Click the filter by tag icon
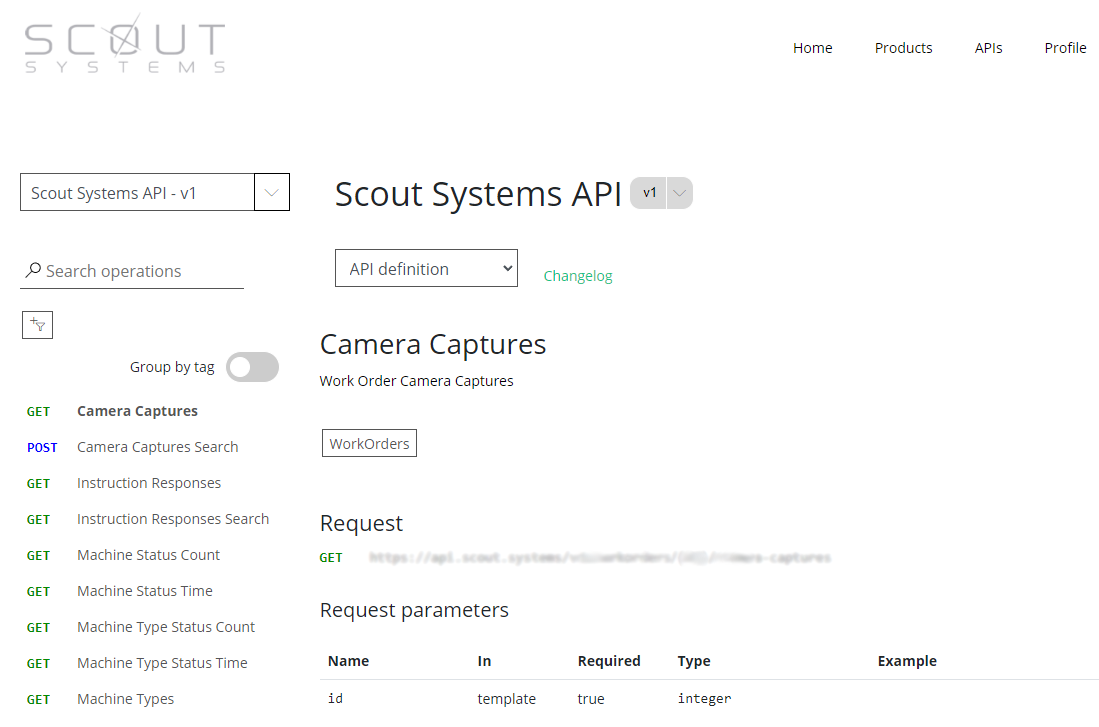This screenshot has height=727, width=1099. point(37,324)
